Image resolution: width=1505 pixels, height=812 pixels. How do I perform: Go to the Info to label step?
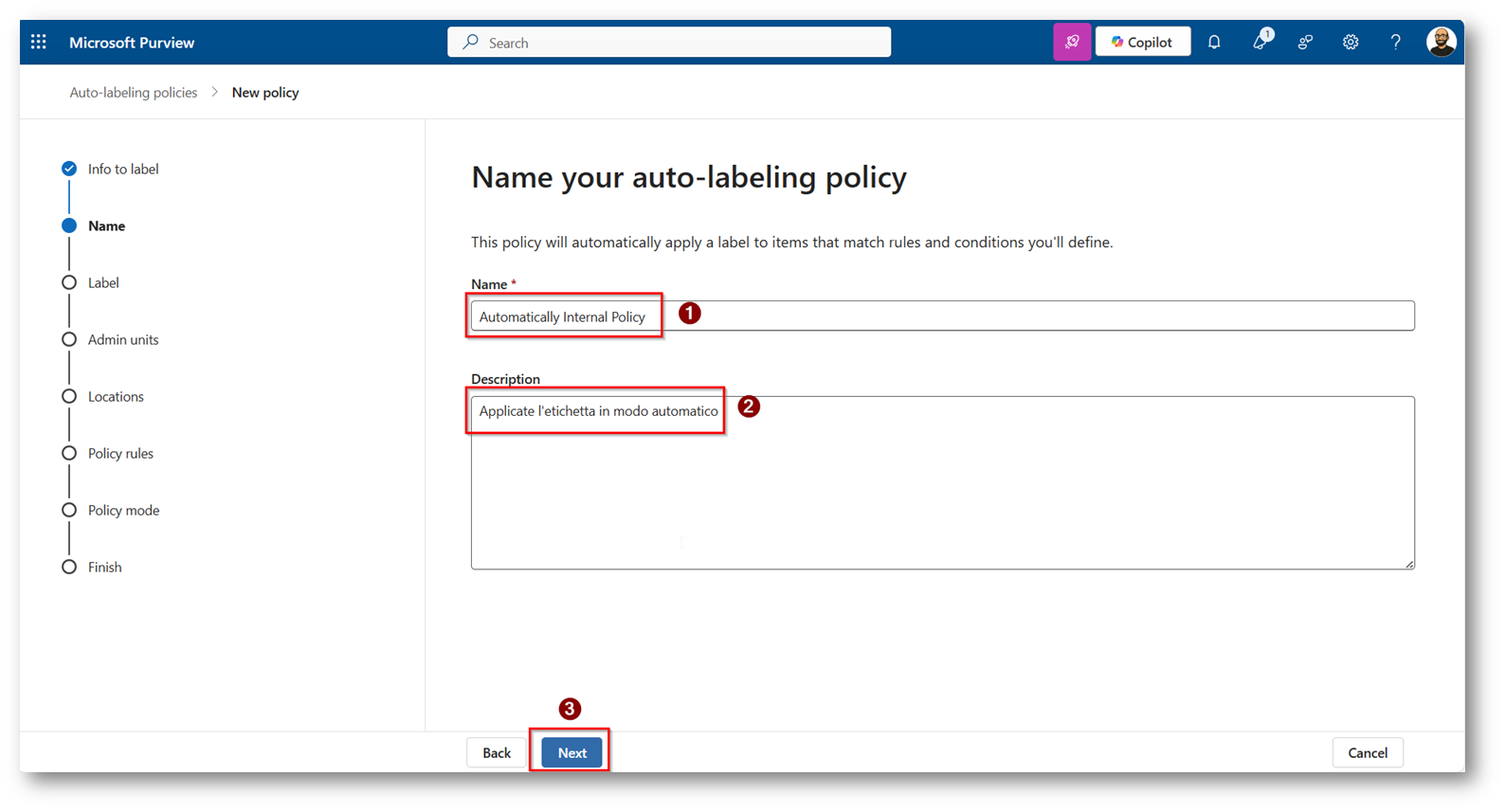[x=122, y=170]
